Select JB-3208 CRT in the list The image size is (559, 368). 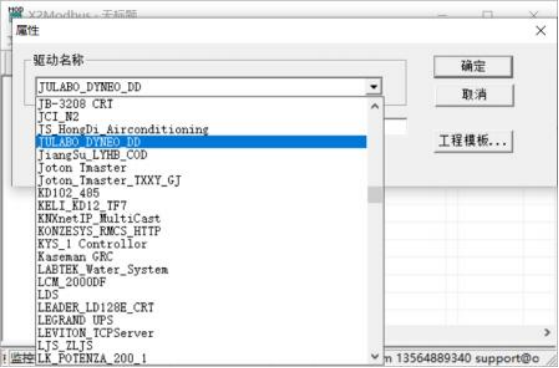(201, 104)
